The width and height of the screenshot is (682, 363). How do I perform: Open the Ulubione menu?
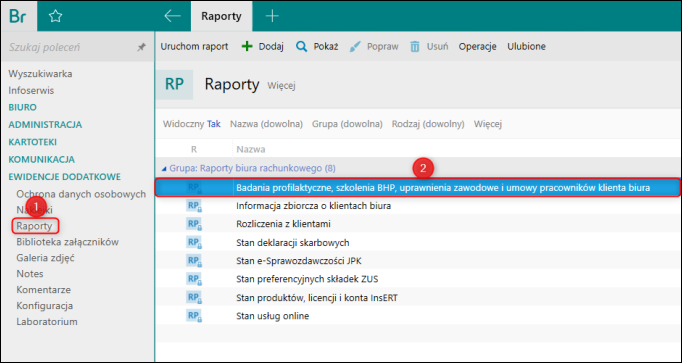click(x=526, y=47)
